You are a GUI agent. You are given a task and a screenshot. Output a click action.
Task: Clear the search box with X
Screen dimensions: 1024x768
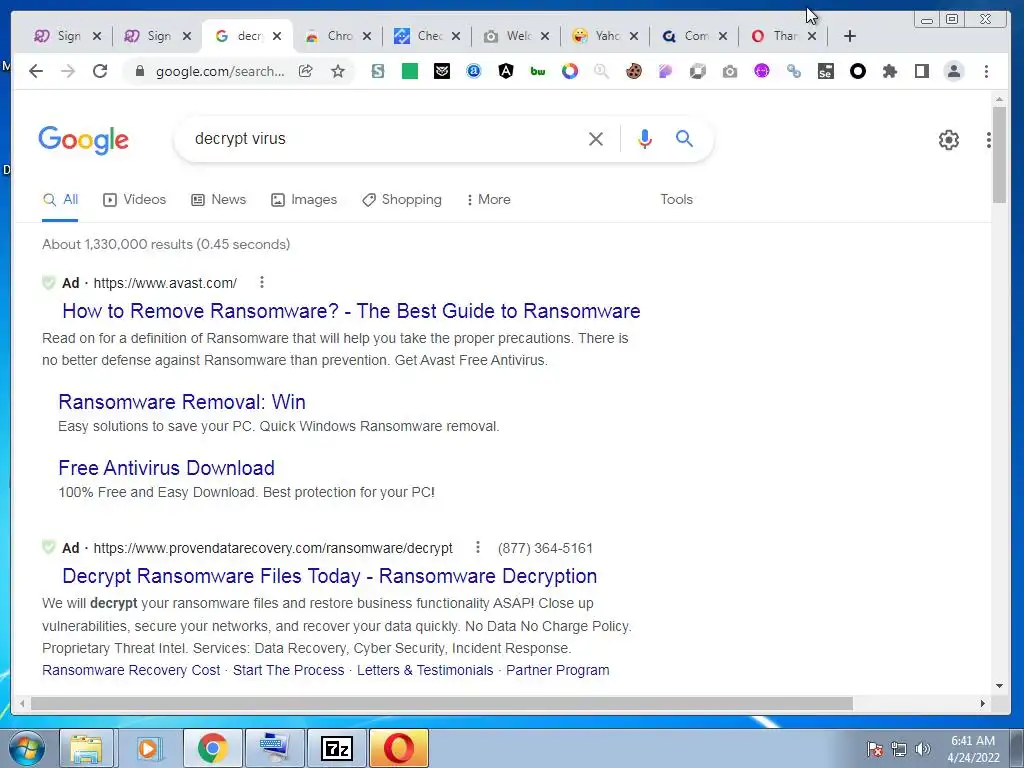596,138
